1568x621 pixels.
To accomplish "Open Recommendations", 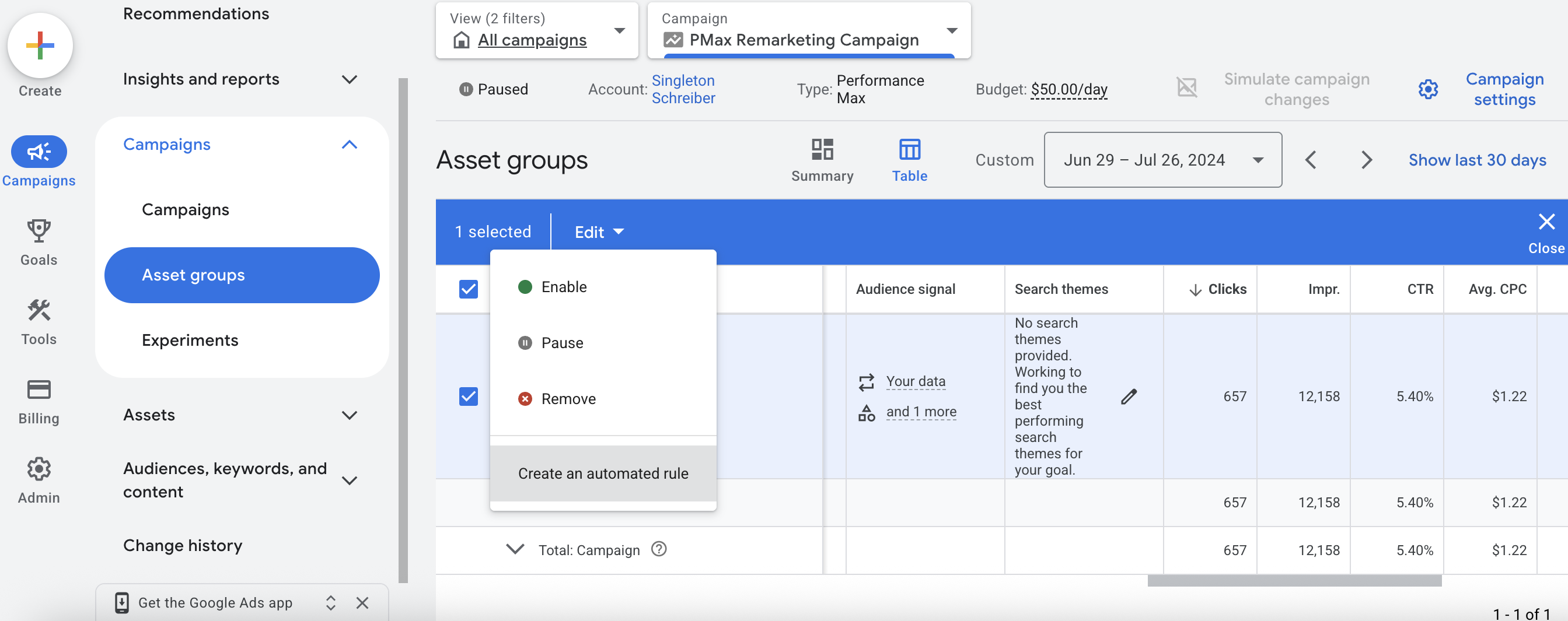I will click(196, 13).
